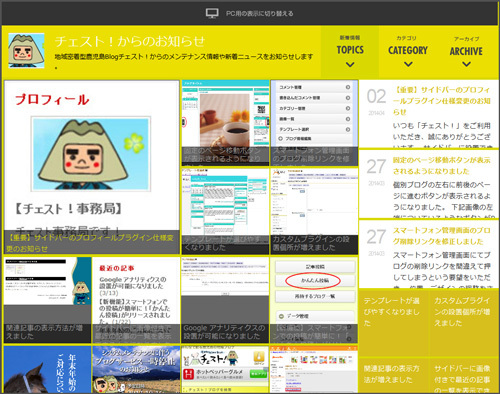Open the horse new-year notice thumbnail
Image resolution: width=500 pixels, height=394 pixels.
click(x=47, y=369)
